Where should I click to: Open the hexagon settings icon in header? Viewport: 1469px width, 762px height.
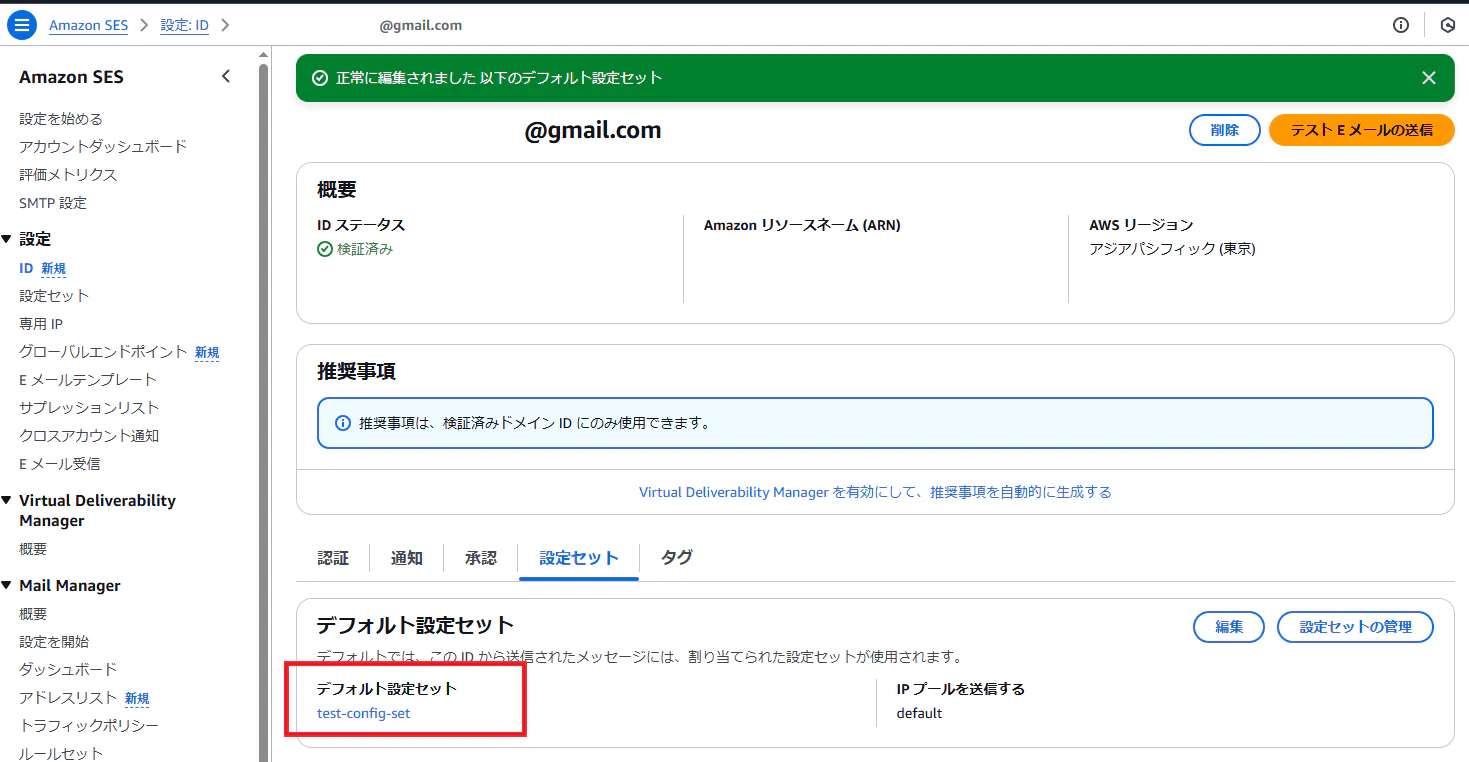(1447, 25)
